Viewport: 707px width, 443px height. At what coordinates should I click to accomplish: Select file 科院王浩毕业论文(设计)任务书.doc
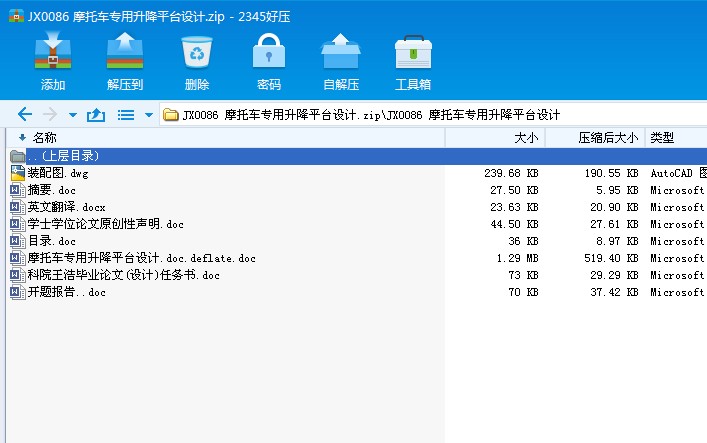pos(124,275)
